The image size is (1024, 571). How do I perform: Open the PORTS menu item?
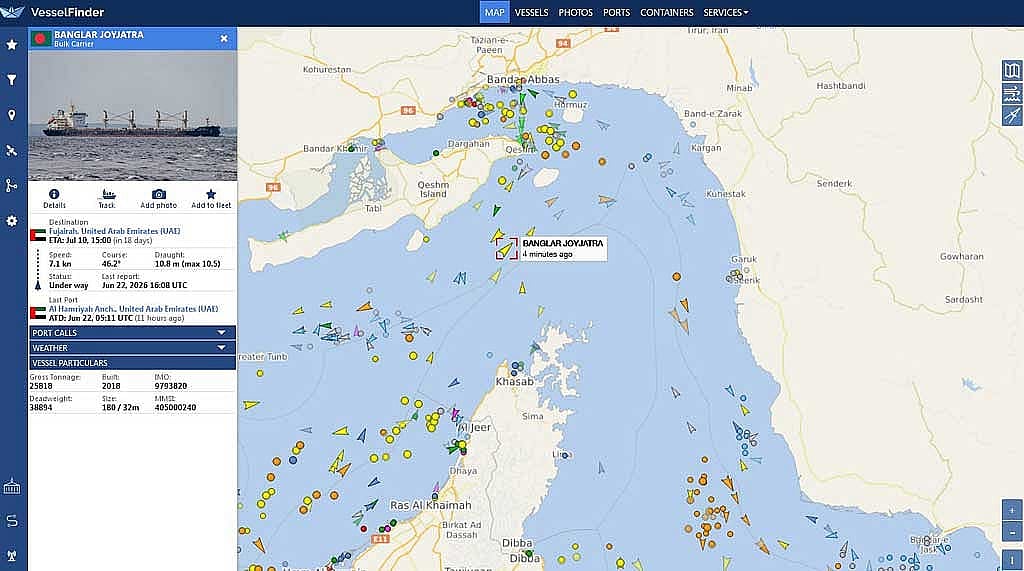pos(616,12)
